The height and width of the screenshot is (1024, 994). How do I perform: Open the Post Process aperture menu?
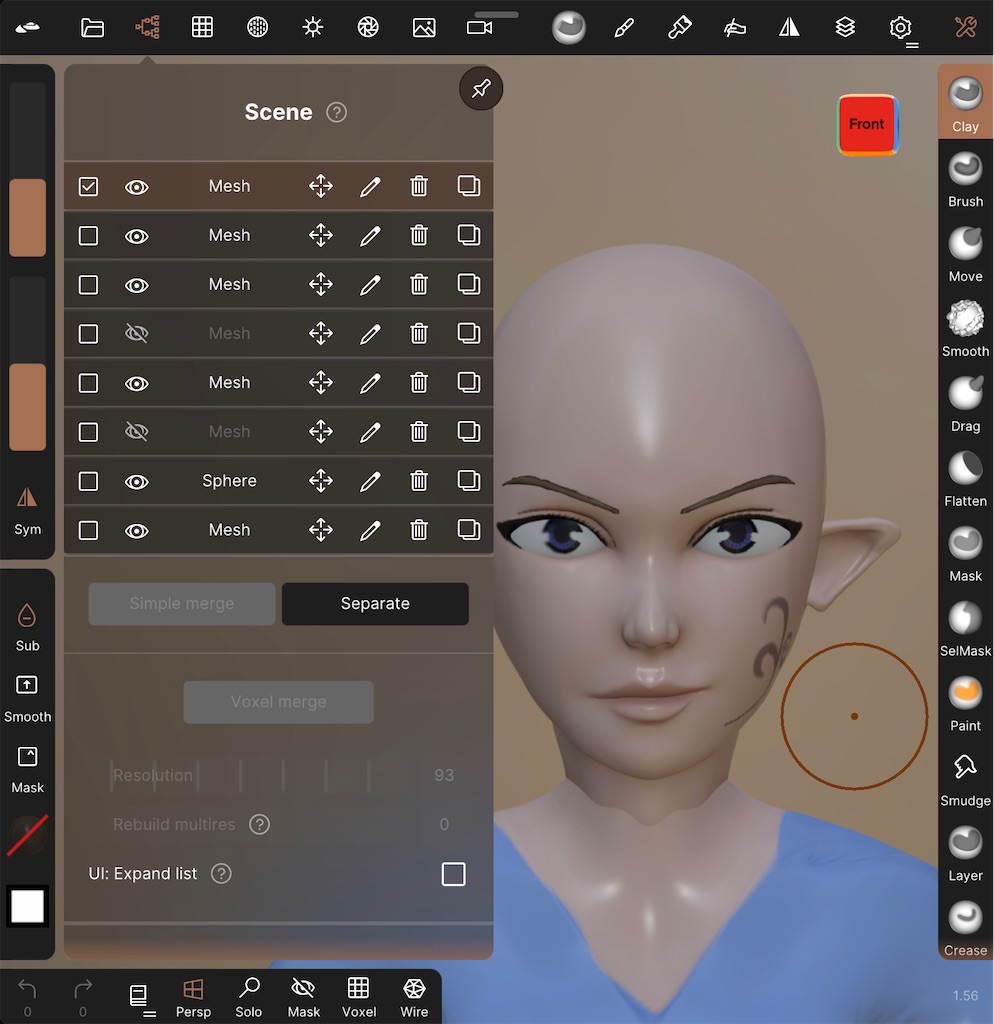[x=368, y=27]
